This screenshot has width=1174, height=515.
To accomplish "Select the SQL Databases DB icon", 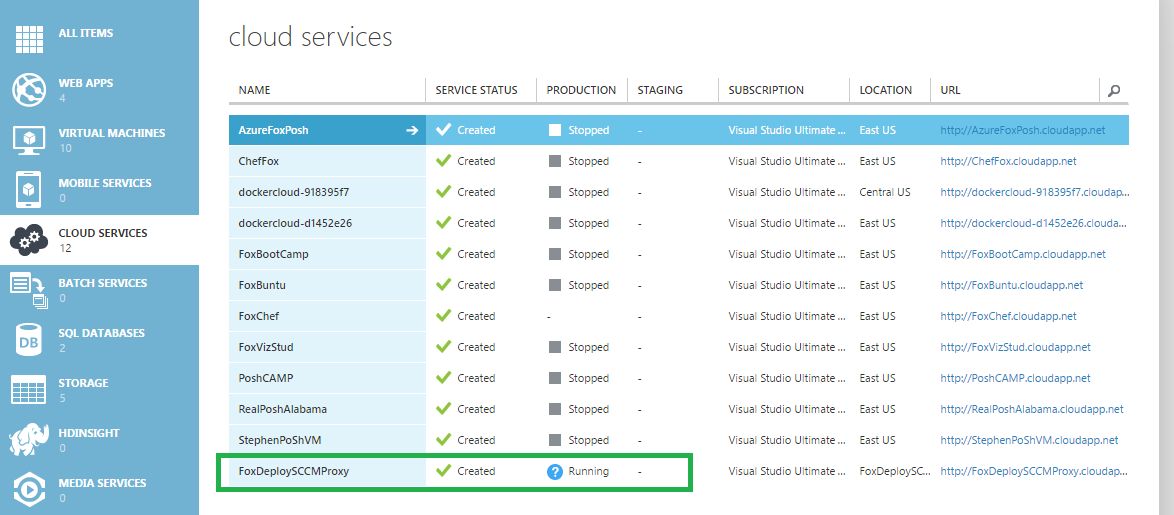I will [x=30, y=341].
